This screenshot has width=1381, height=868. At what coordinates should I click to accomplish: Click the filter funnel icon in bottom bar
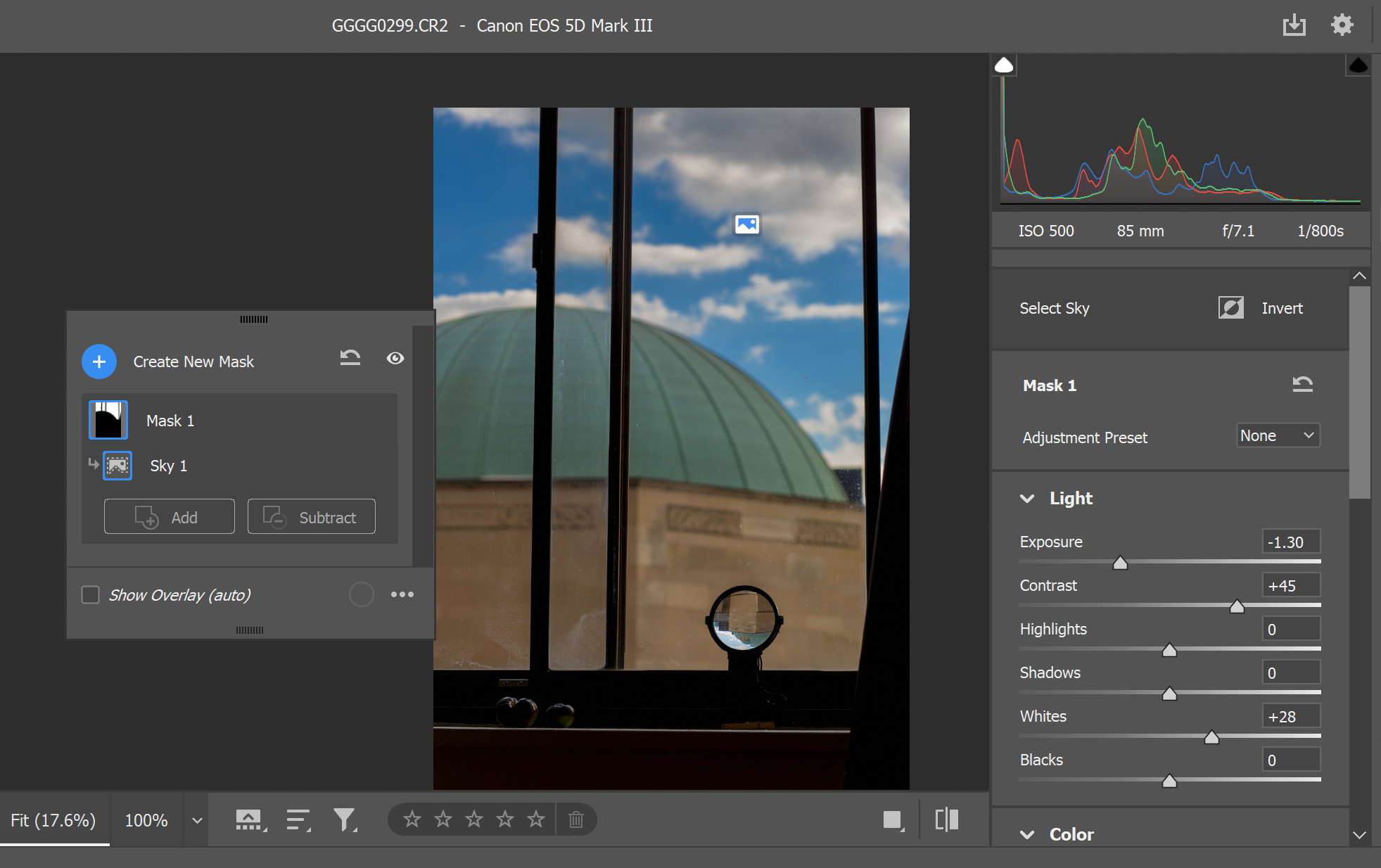coord(344,819)
